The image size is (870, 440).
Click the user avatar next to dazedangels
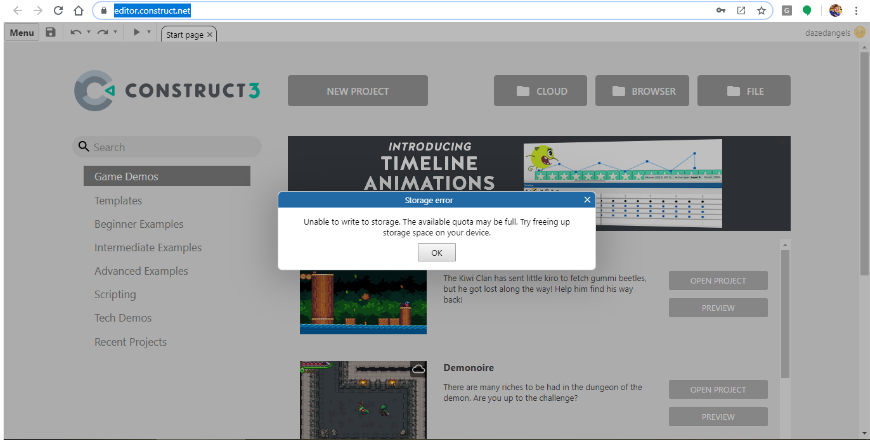(858, 33)
